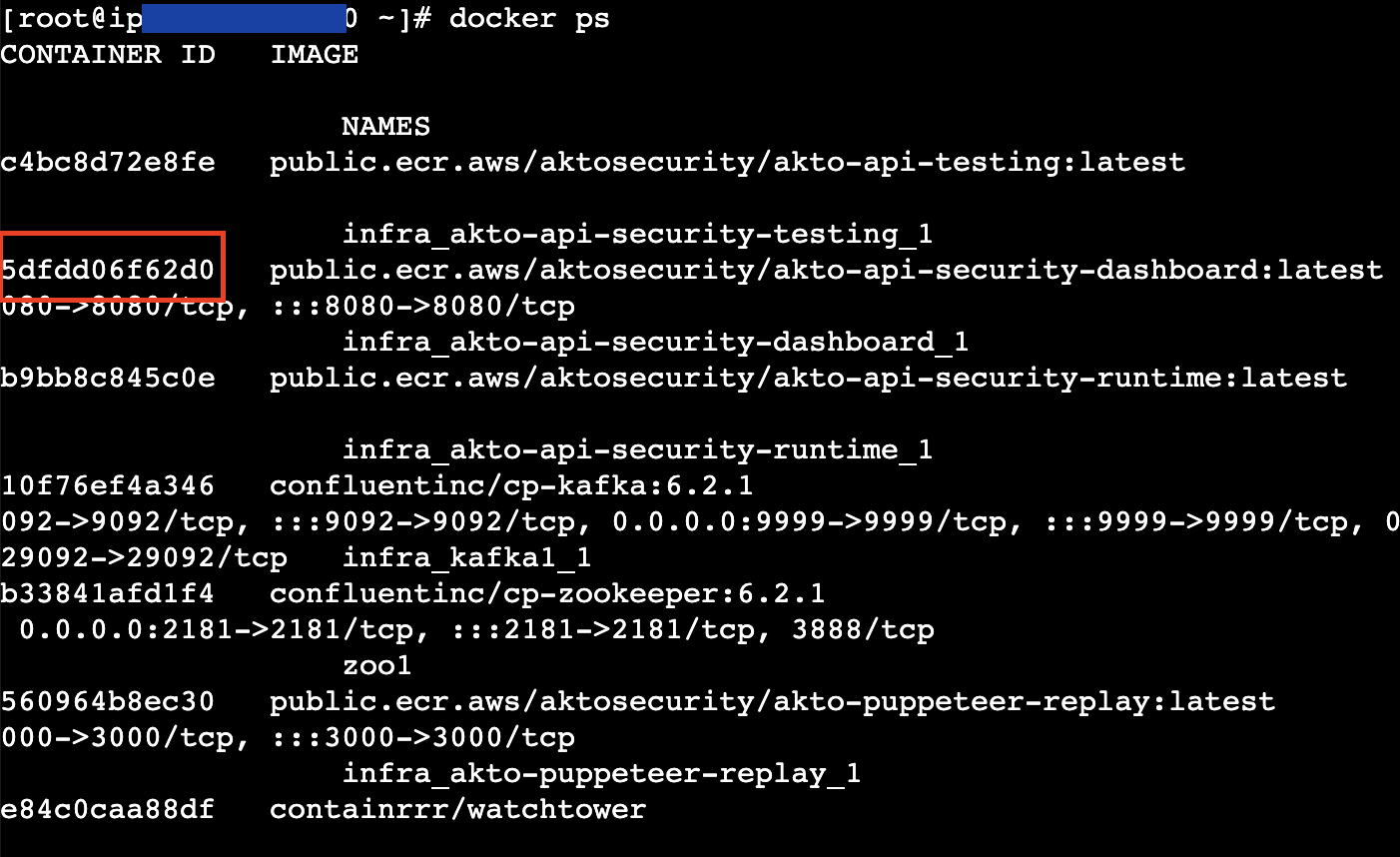The height and width of the screenshot is (857, 1400).
Task: Click the confluentinc/cp-zookeeper:6.2.1 image text
Action: pos(547,594)
